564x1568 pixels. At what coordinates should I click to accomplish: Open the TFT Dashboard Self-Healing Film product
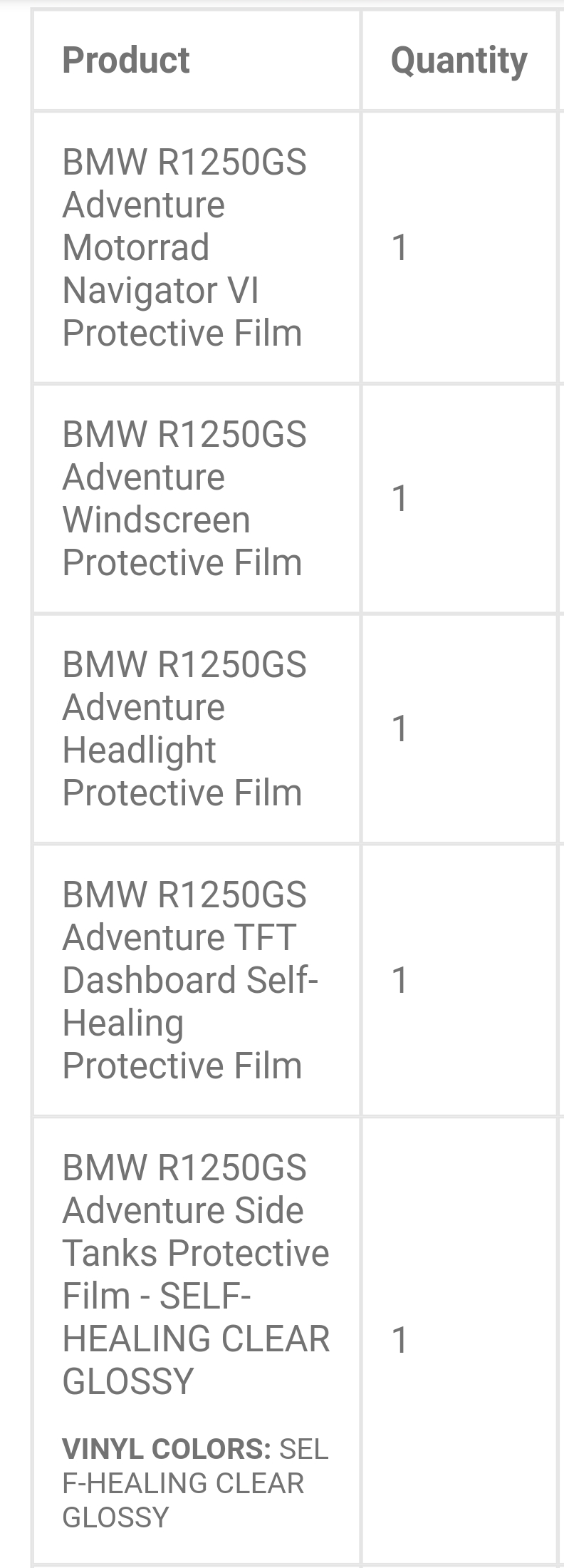189,980
